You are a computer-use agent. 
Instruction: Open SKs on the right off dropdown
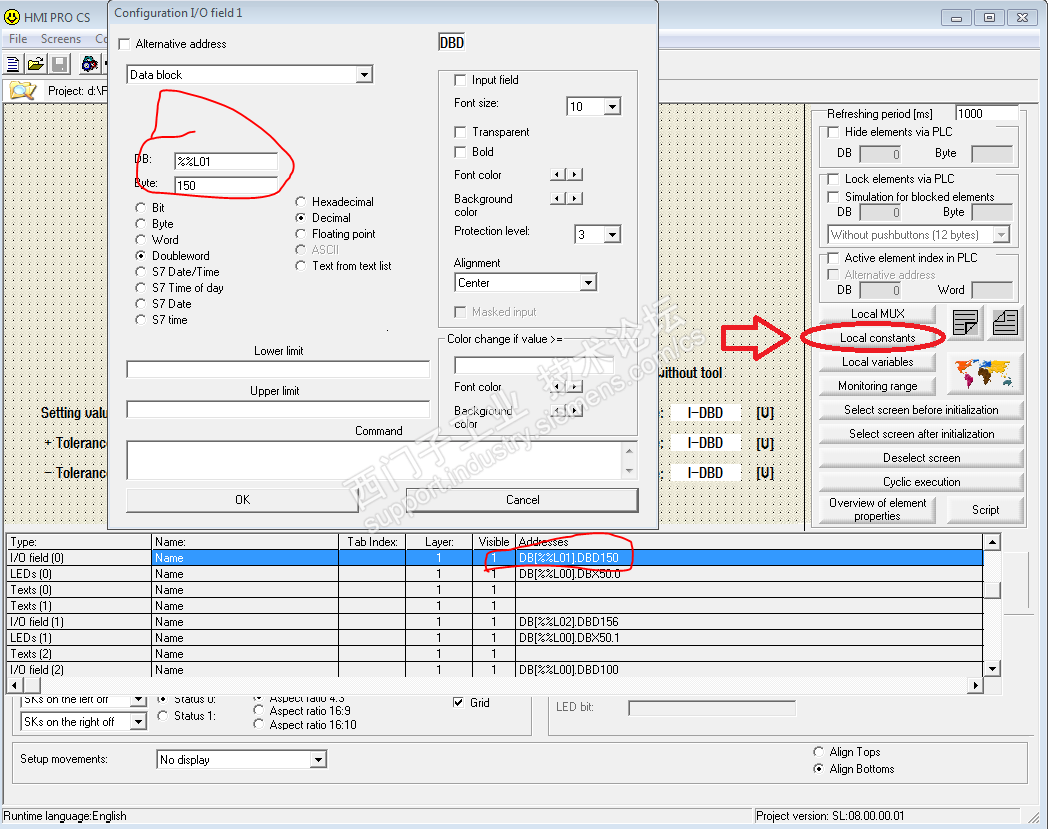click(138, 722)
